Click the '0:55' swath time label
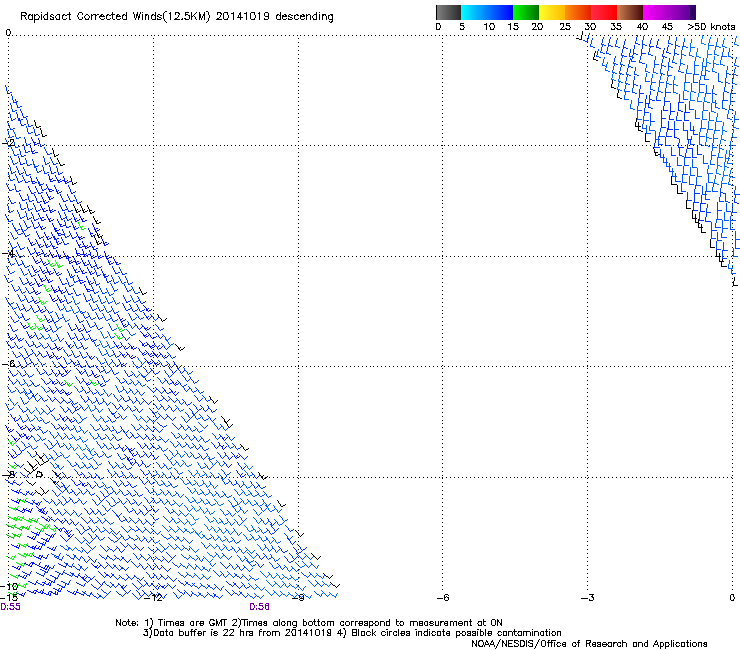This screenshot has height=650, width=740. 10,607
